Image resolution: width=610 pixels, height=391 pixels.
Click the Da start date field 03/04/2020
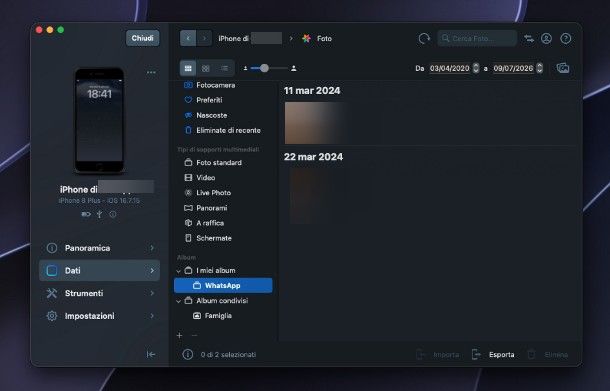click(449, 68)
